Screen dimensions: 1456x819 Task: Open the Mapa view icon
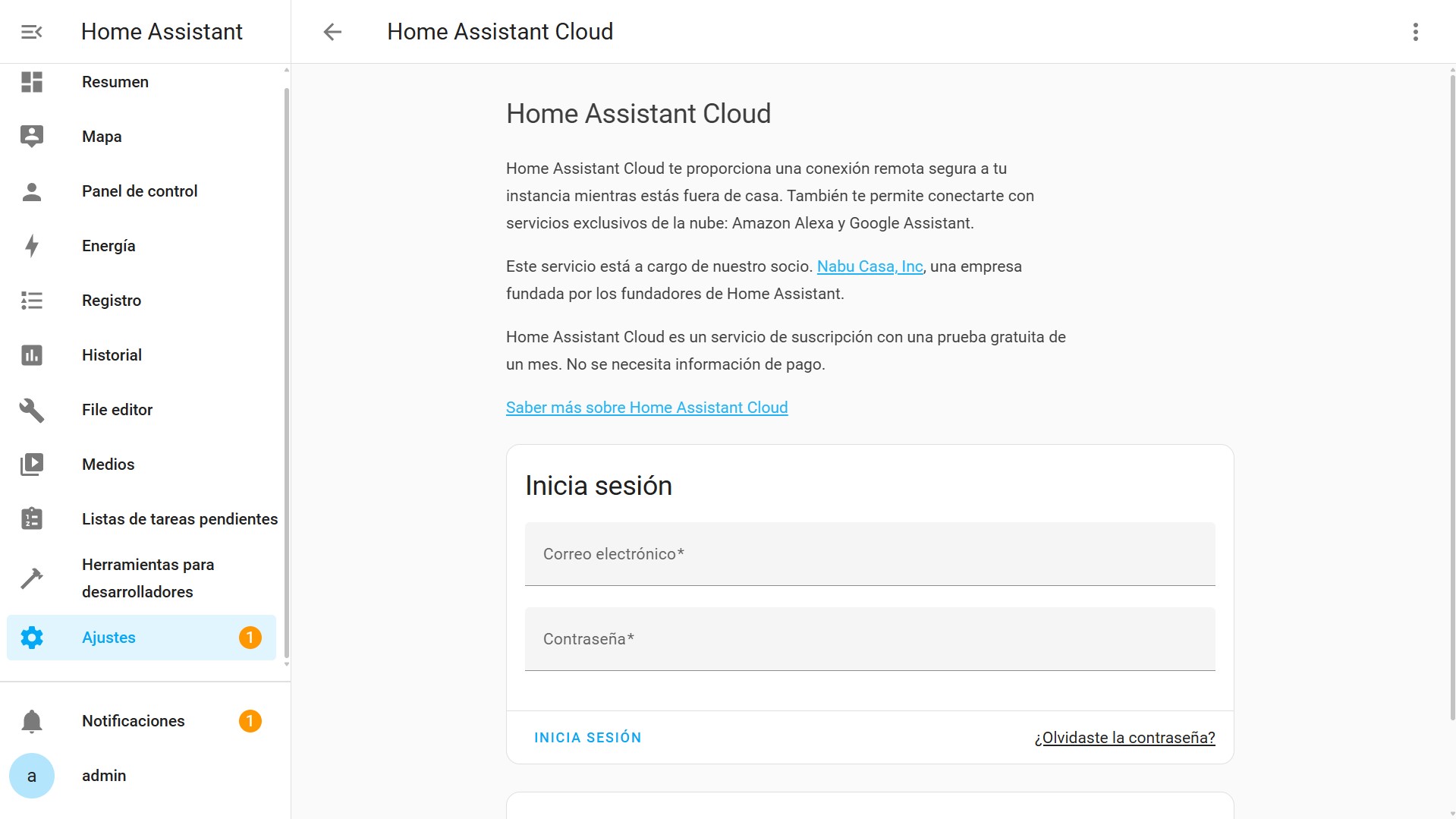pyautogui.click(x=31, y=136)
